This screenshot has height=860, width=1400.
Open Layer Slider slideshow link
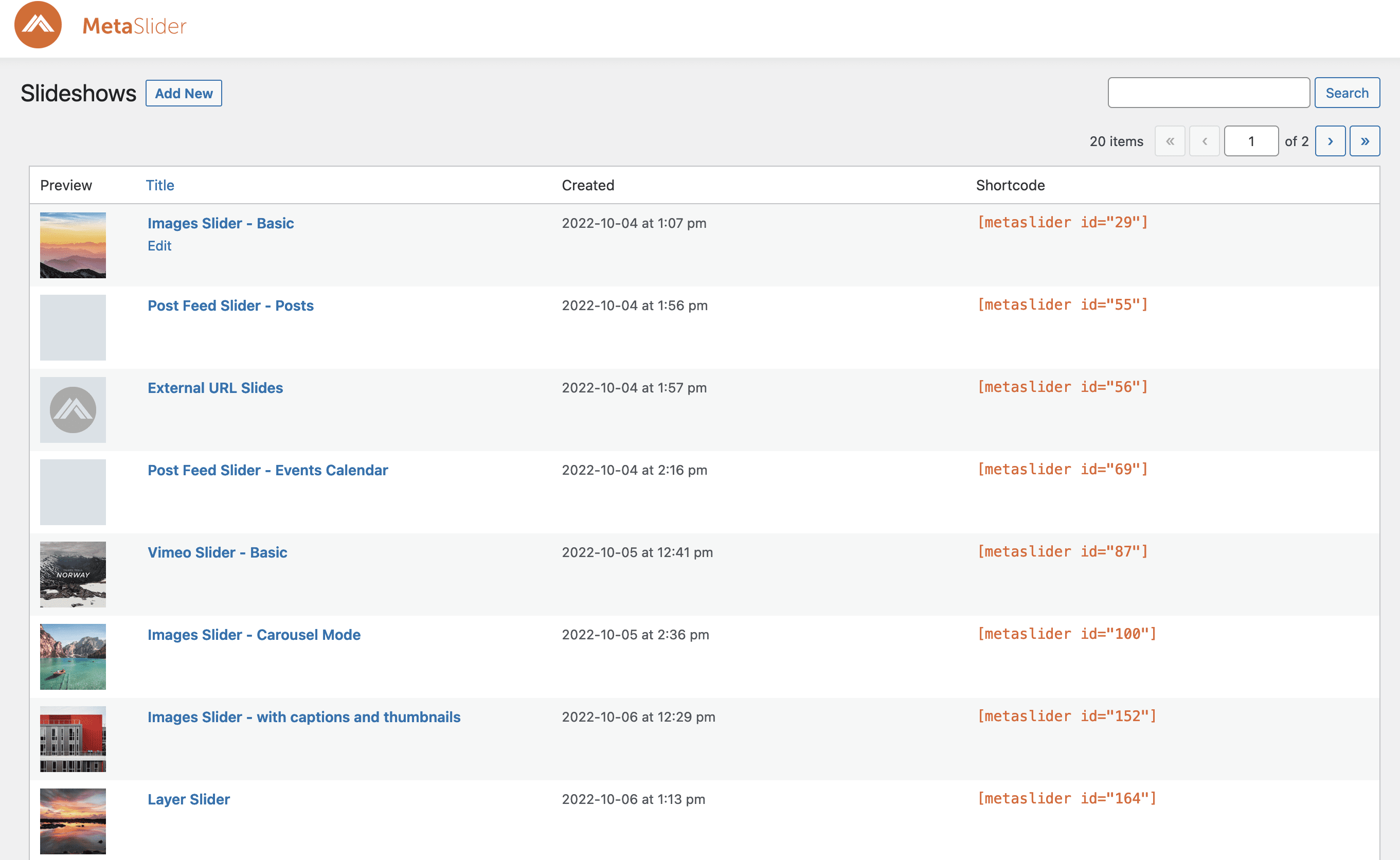coord(189,799)
